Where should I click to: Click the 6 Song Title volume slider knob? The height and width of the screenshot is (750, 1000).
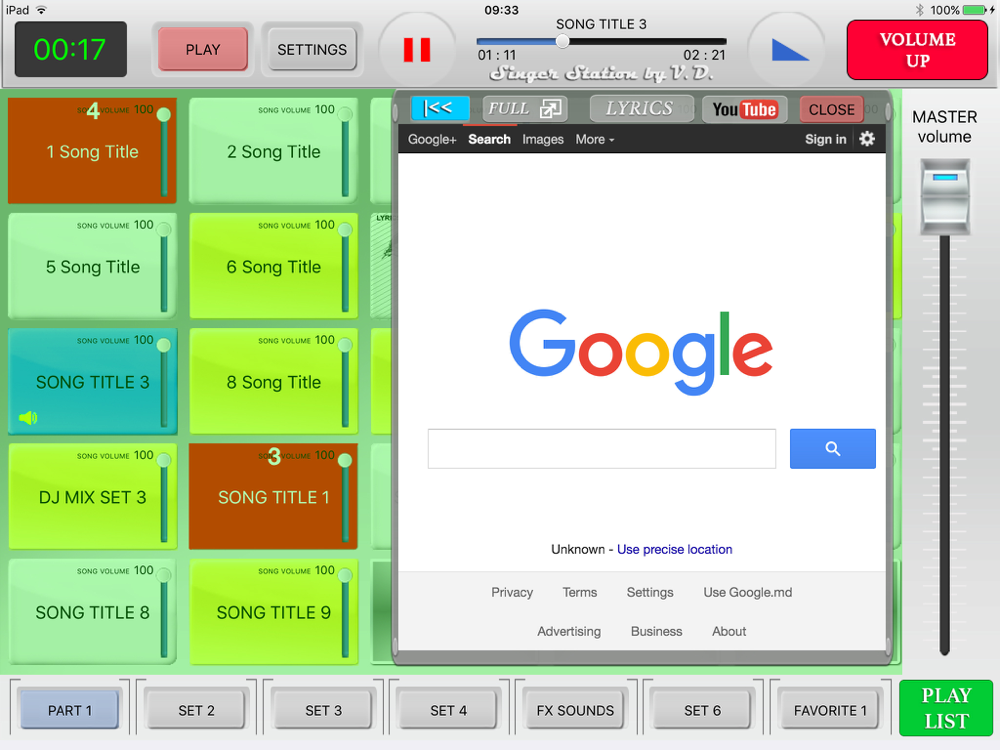tap(345, 230)
